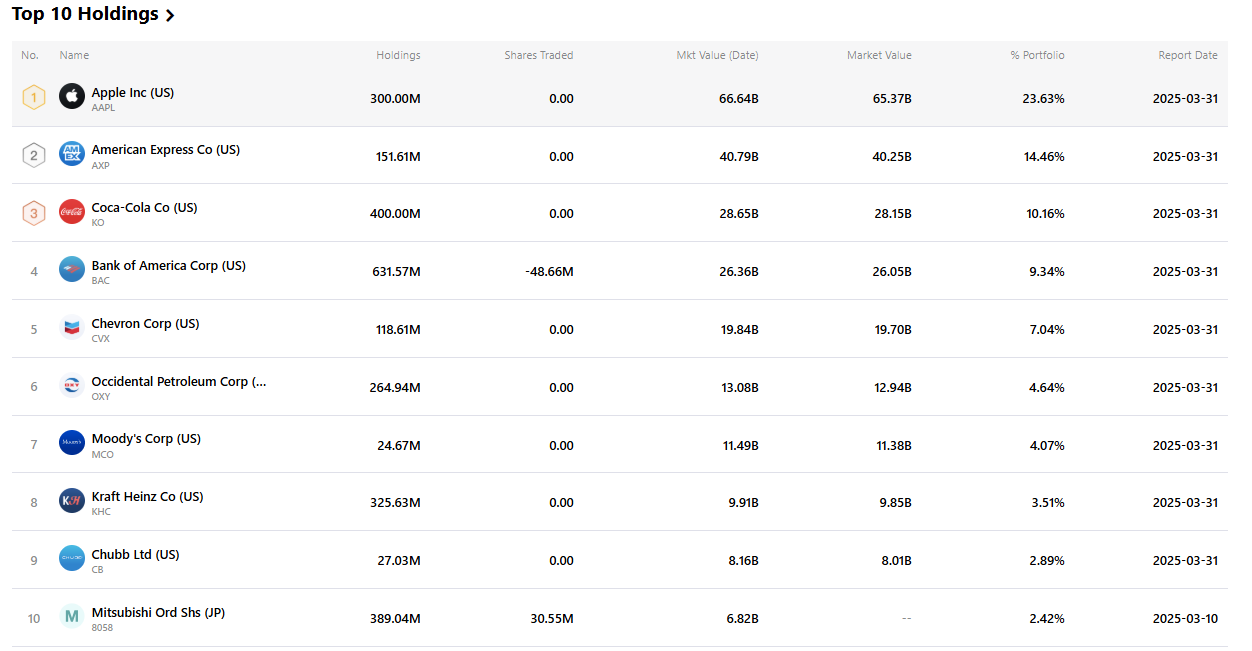The width and height of the screenshot is (1252, 651).
Task: Open Top 10 Holdings heading
Action: pyautogui.click(x=85, y=15)
